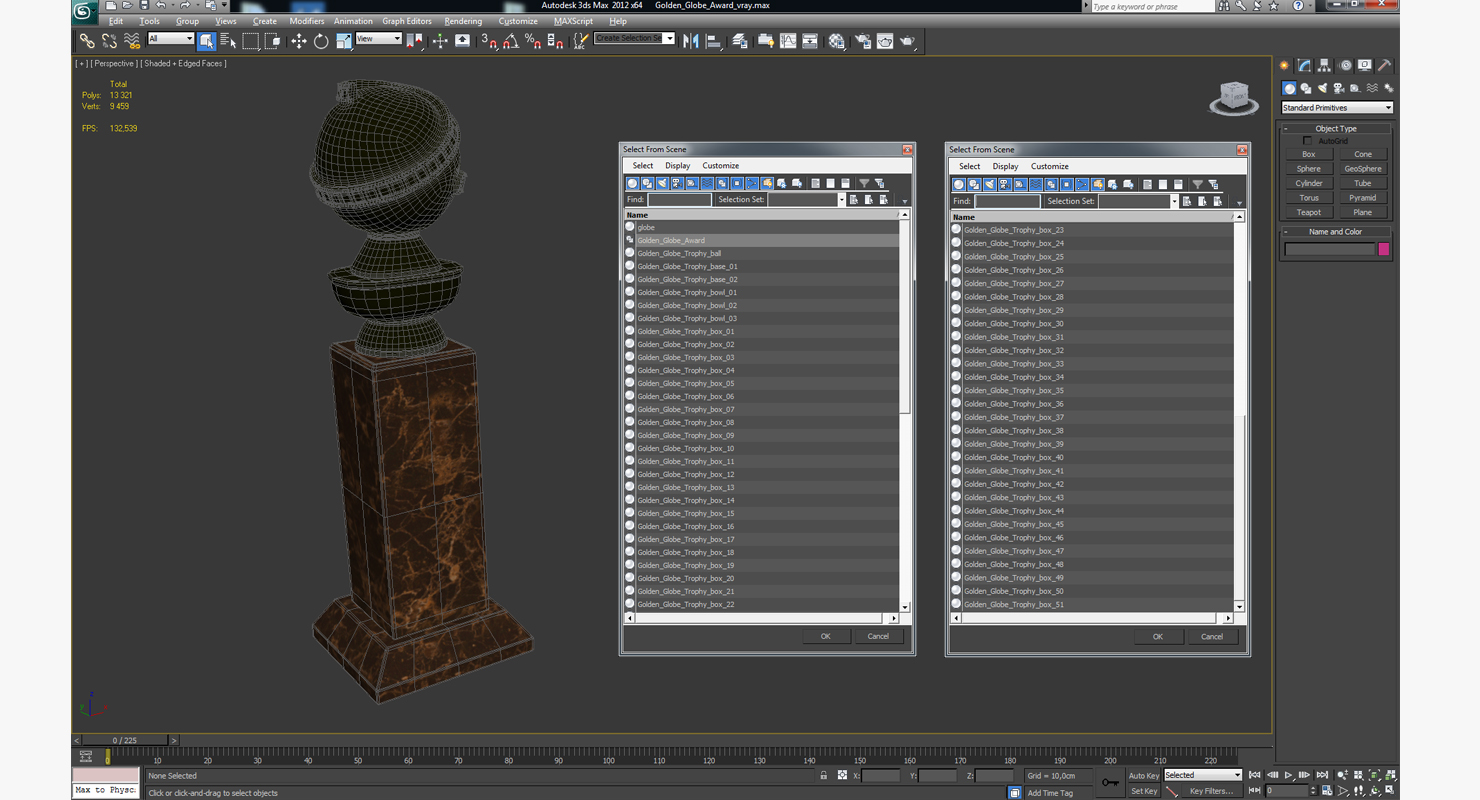This screenshot has height=800, width=1480.
Task: Toggle 3D Snaps in main toolbar
Action: [488, 41]
